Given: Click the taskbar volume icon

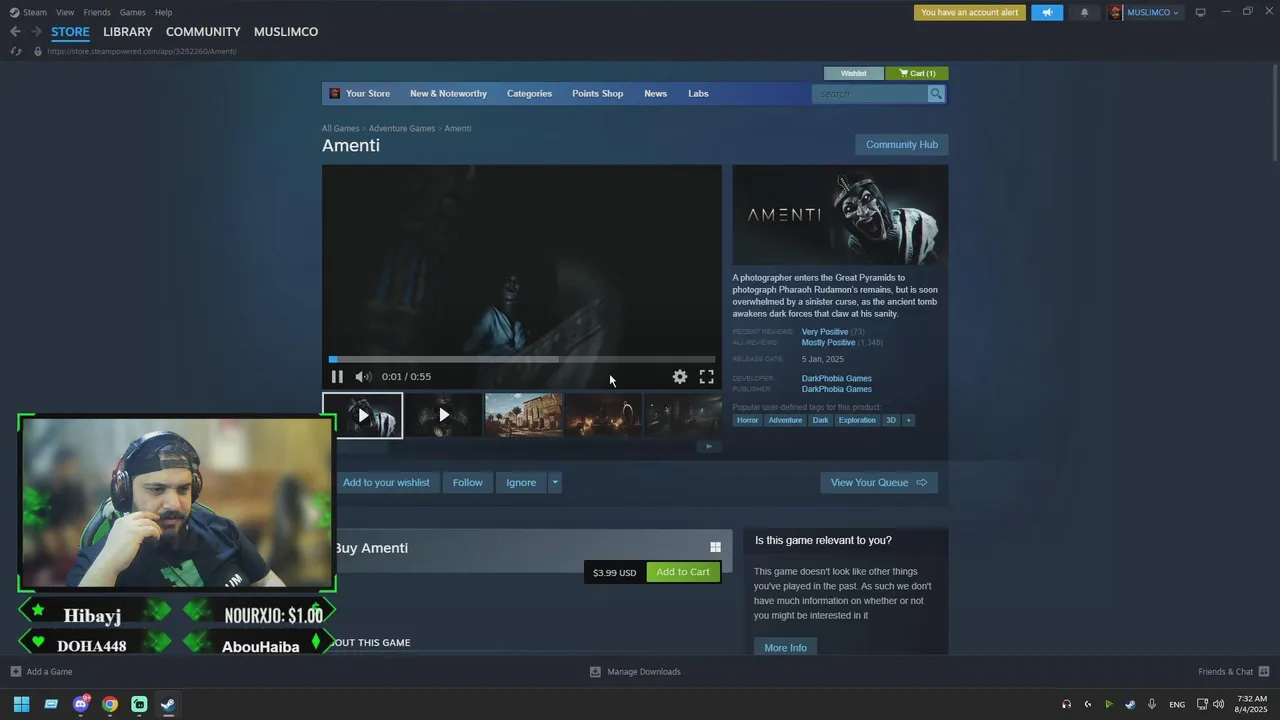Looking at the screenshot, I should [x=1218, y=704].
